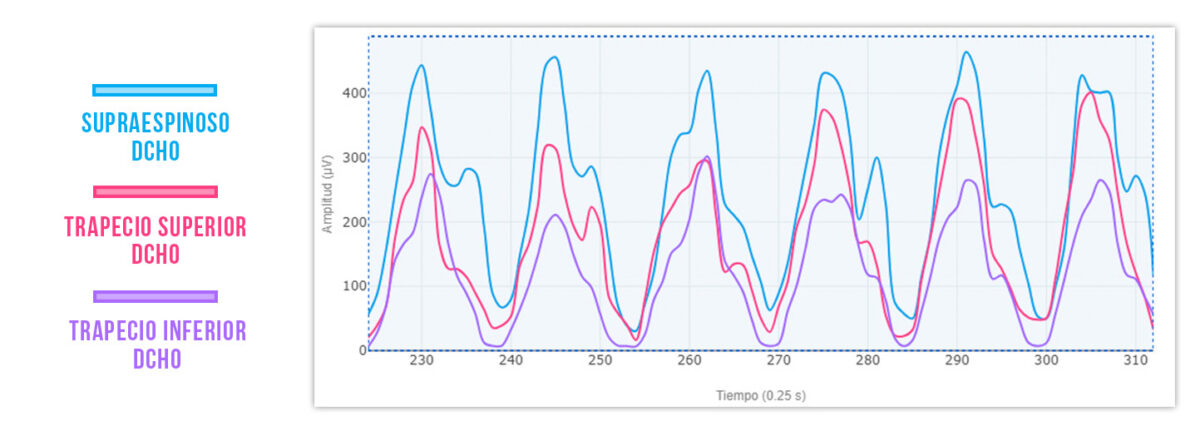This screenshot has width=1200, height=436.
Task: Click the pink curve peak near time 305
Action: point(1090,92)
